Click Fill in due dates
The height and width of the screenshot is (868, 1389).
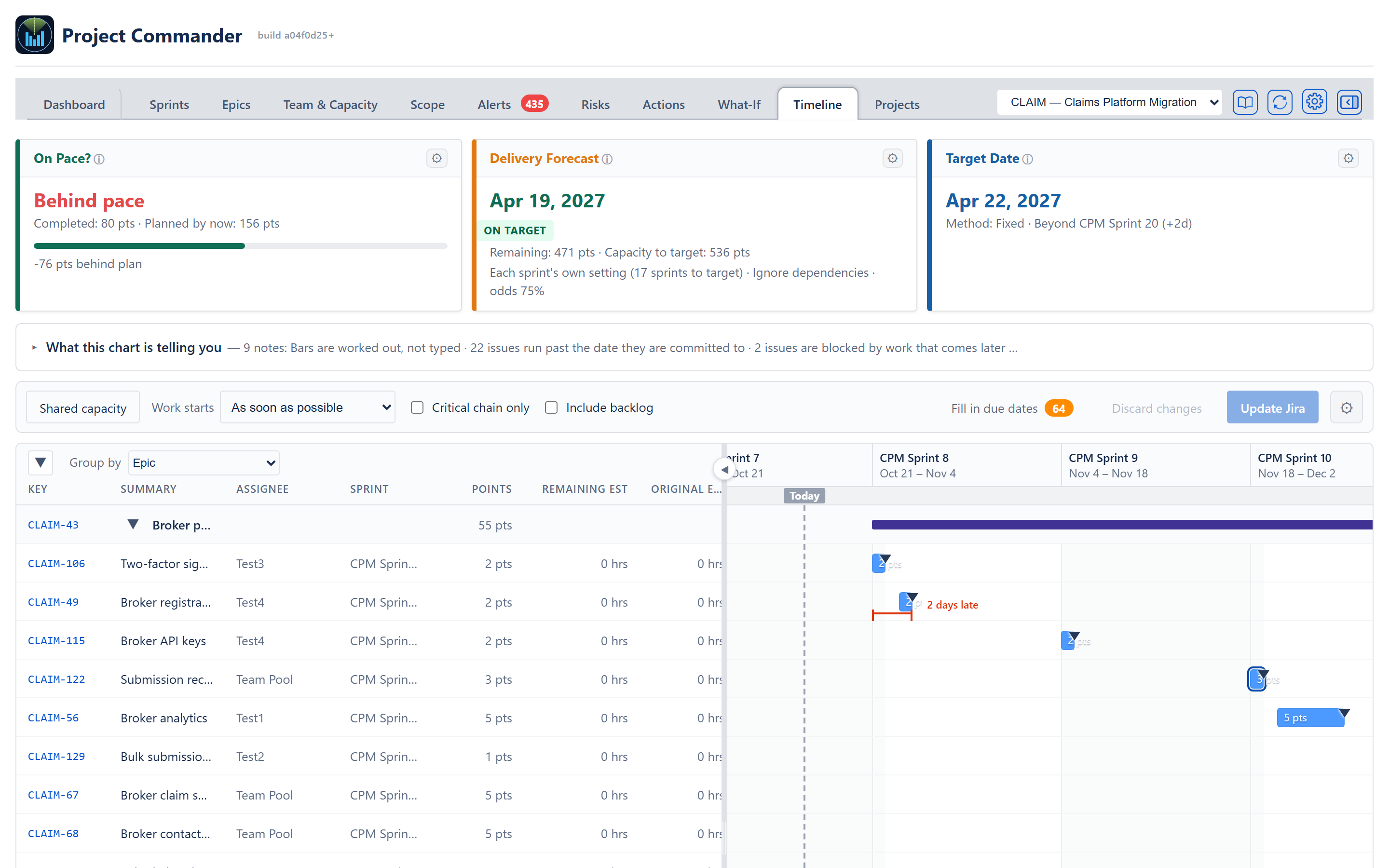click(x=994, y=408)
